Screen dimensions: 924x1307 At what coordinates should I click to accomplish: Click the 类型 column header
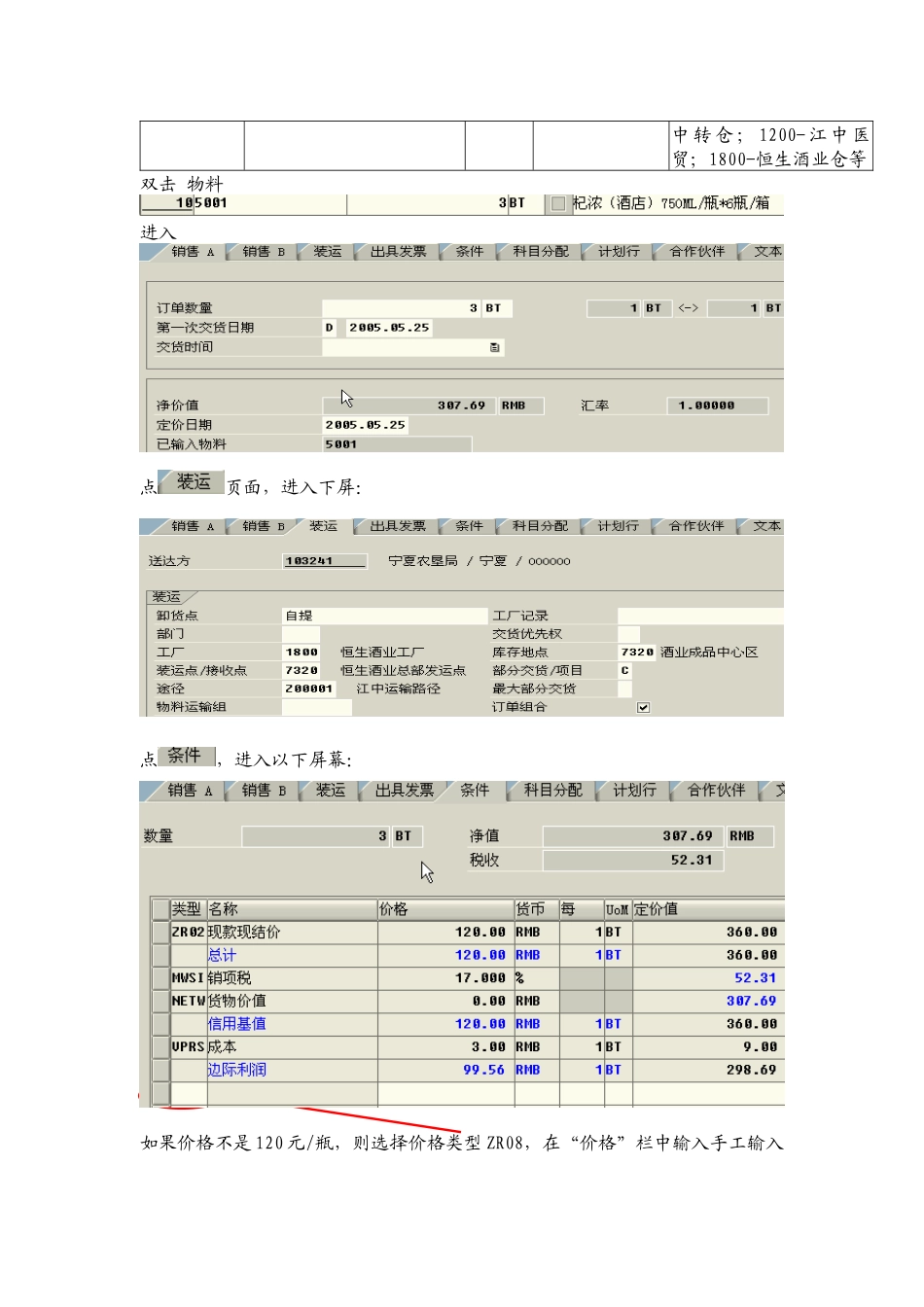[188, 909]
